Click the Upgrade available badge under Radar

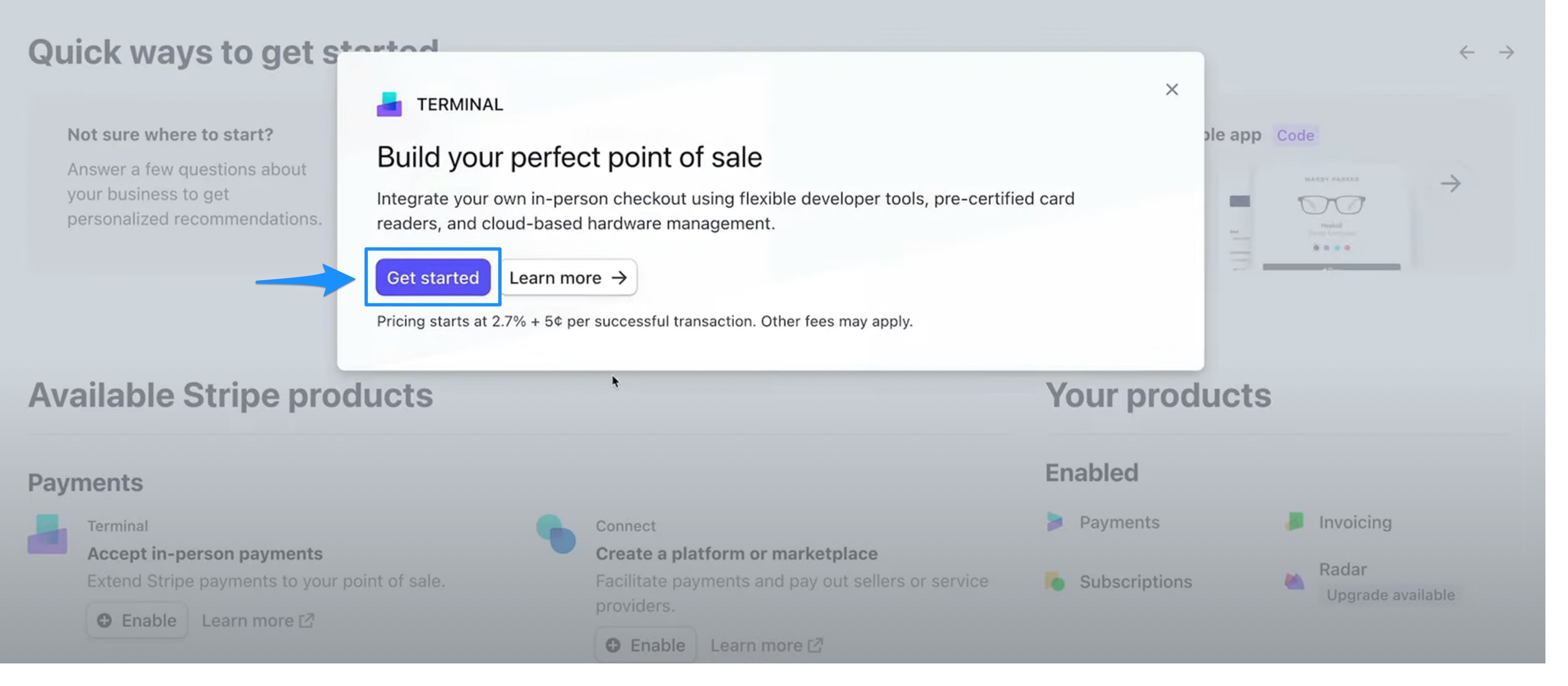(1390, 594)
